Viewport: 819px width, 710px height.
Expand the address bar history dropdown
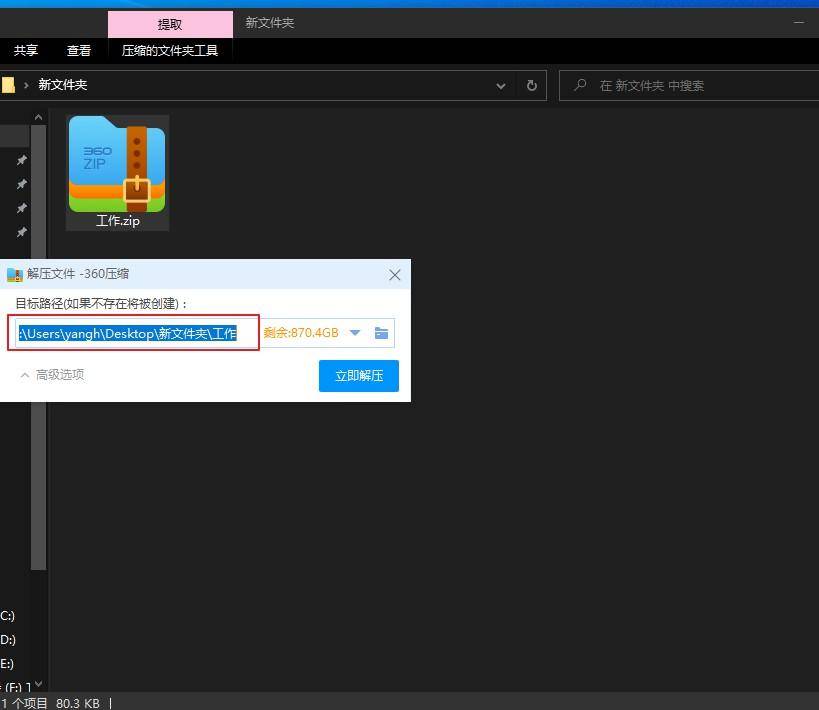coord(500,86)
